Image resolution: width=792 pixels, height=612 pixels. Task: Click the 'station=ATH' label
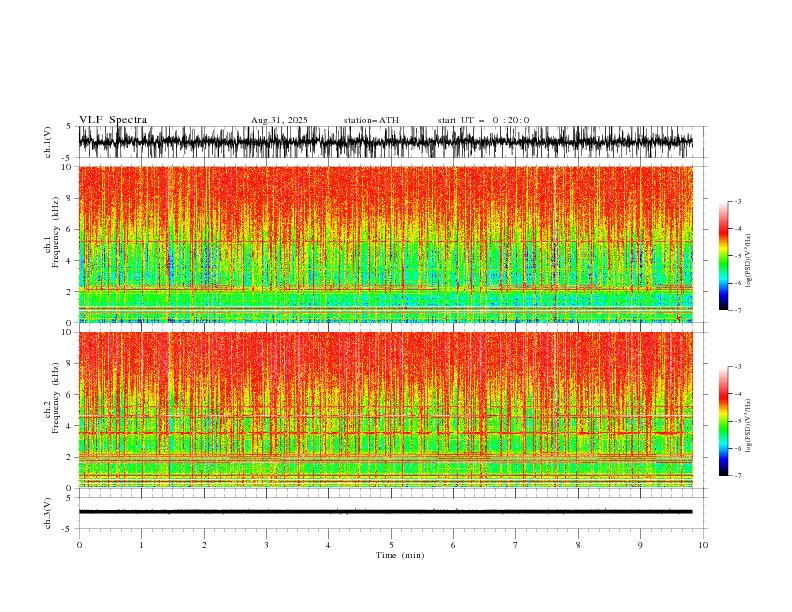[x=371, y=120]
